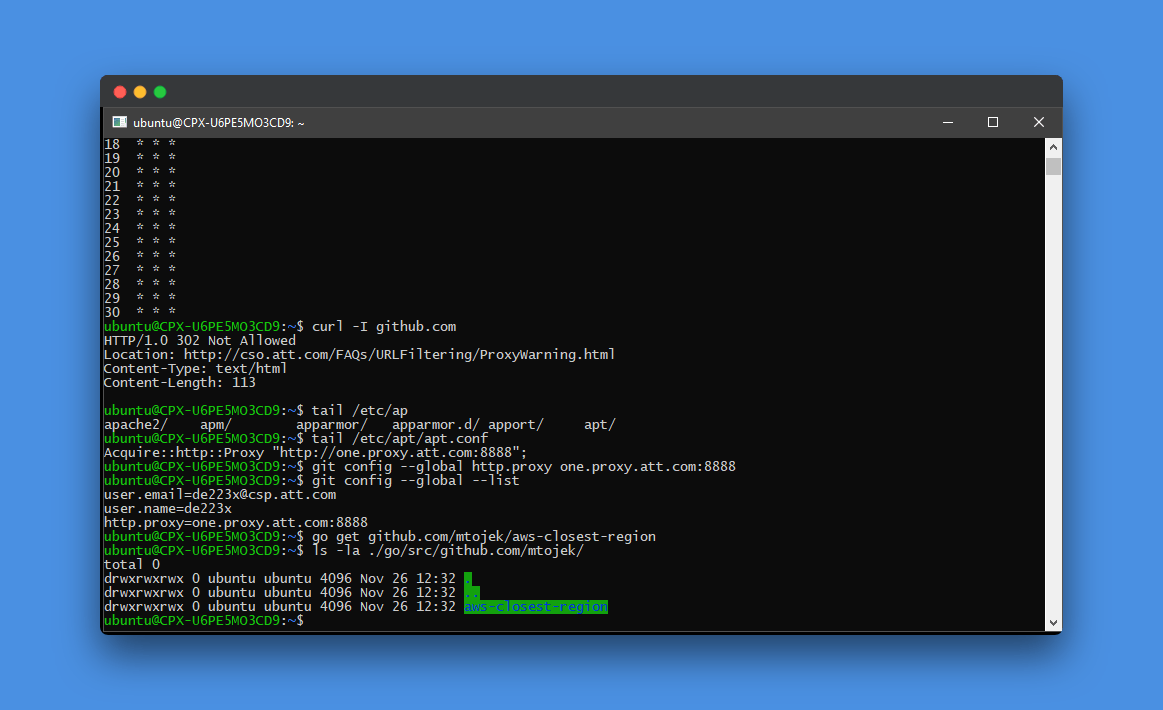Viewport: 1163px width, 710px height.
Task: Click the terminal icon in the title bar
Action: coord(120,122)
